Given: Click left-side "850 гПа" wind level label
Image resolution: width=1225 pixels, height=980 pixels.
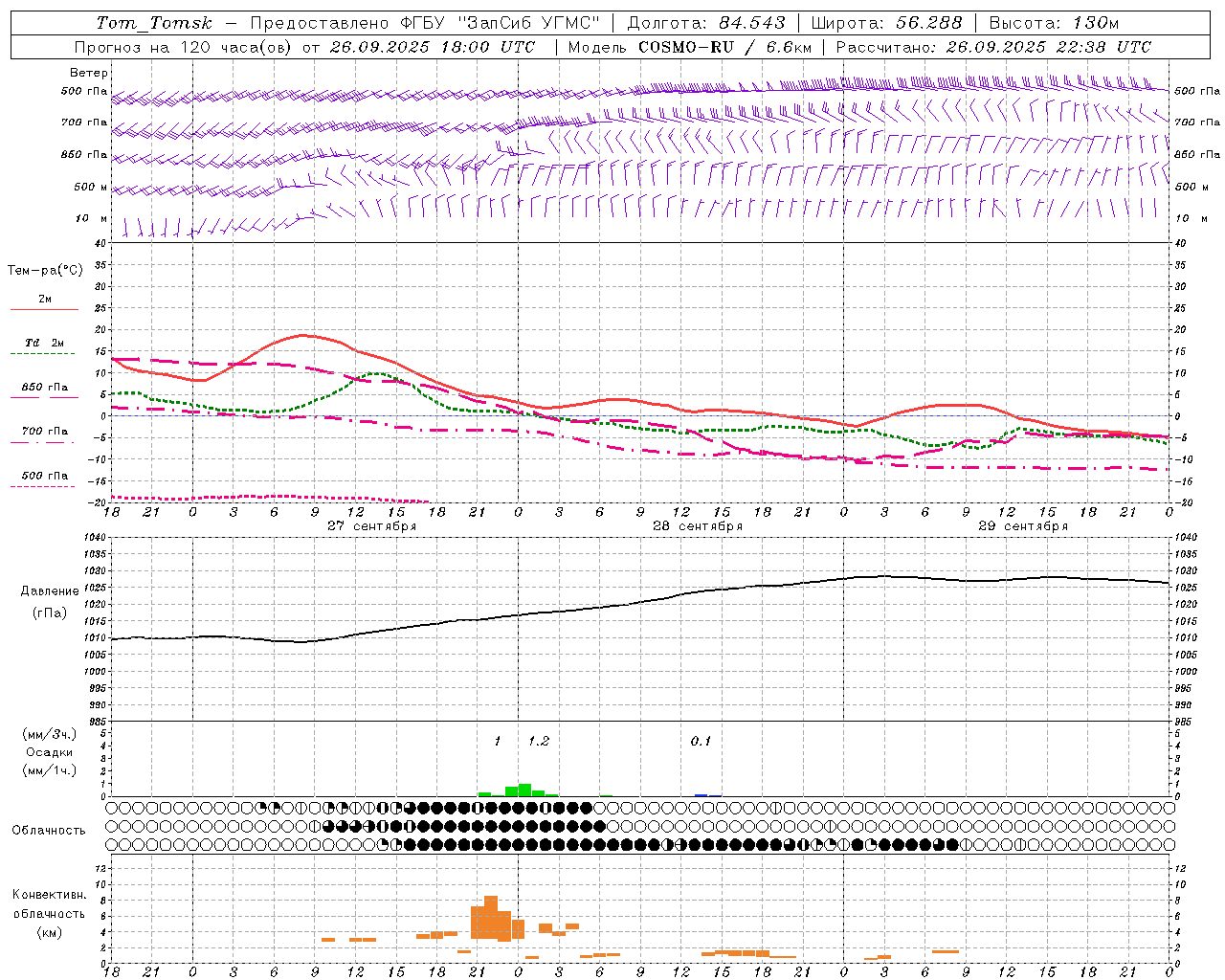Looking at the screenshot, I should (84, 154).
